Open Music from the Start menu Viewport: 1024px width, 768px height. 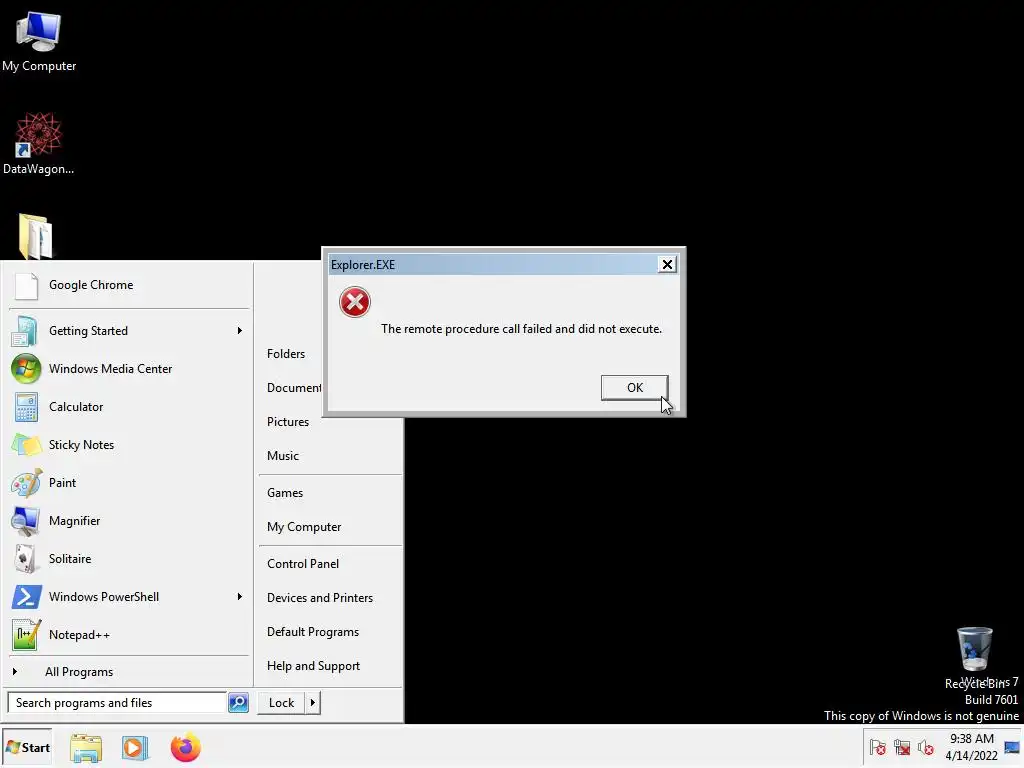tap(283, 456)
